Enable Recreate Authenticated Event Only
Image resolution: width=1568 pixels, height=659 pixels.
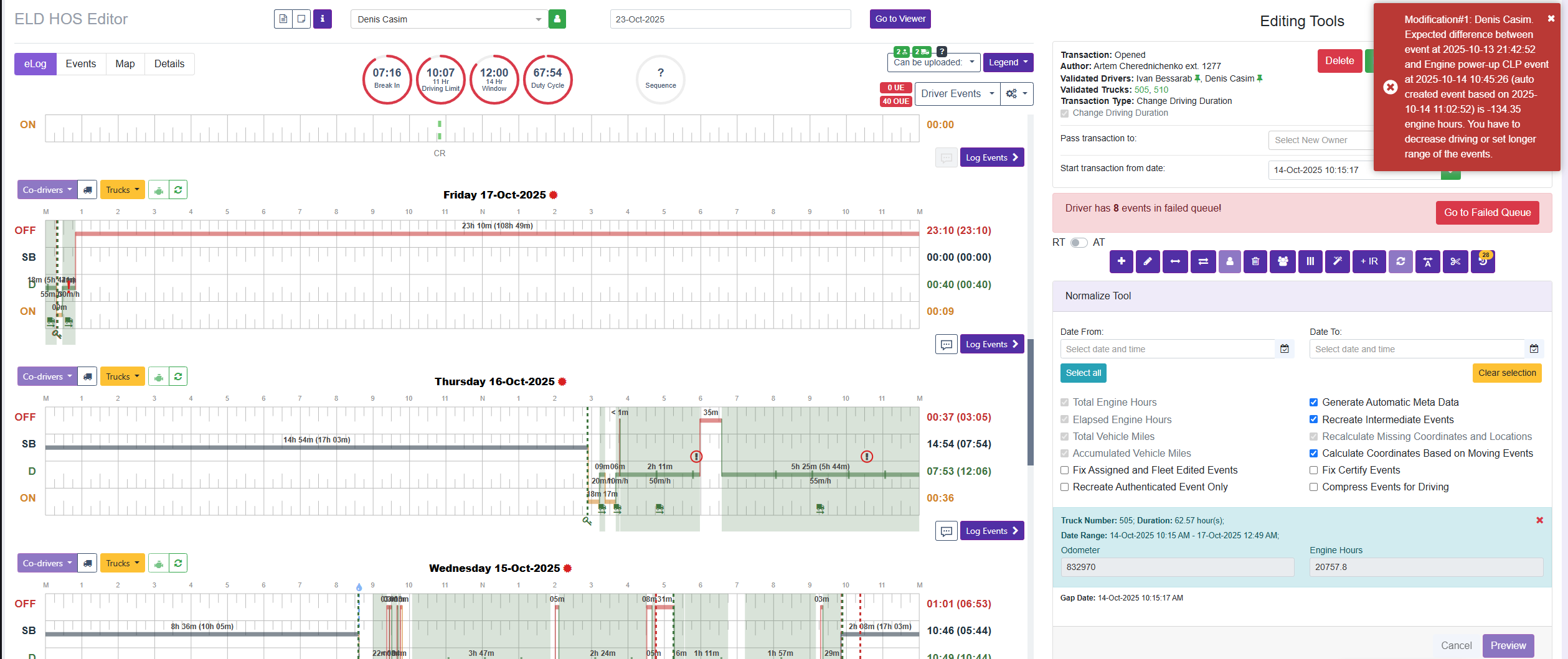pyautogui.click(x=1064, y=487)
